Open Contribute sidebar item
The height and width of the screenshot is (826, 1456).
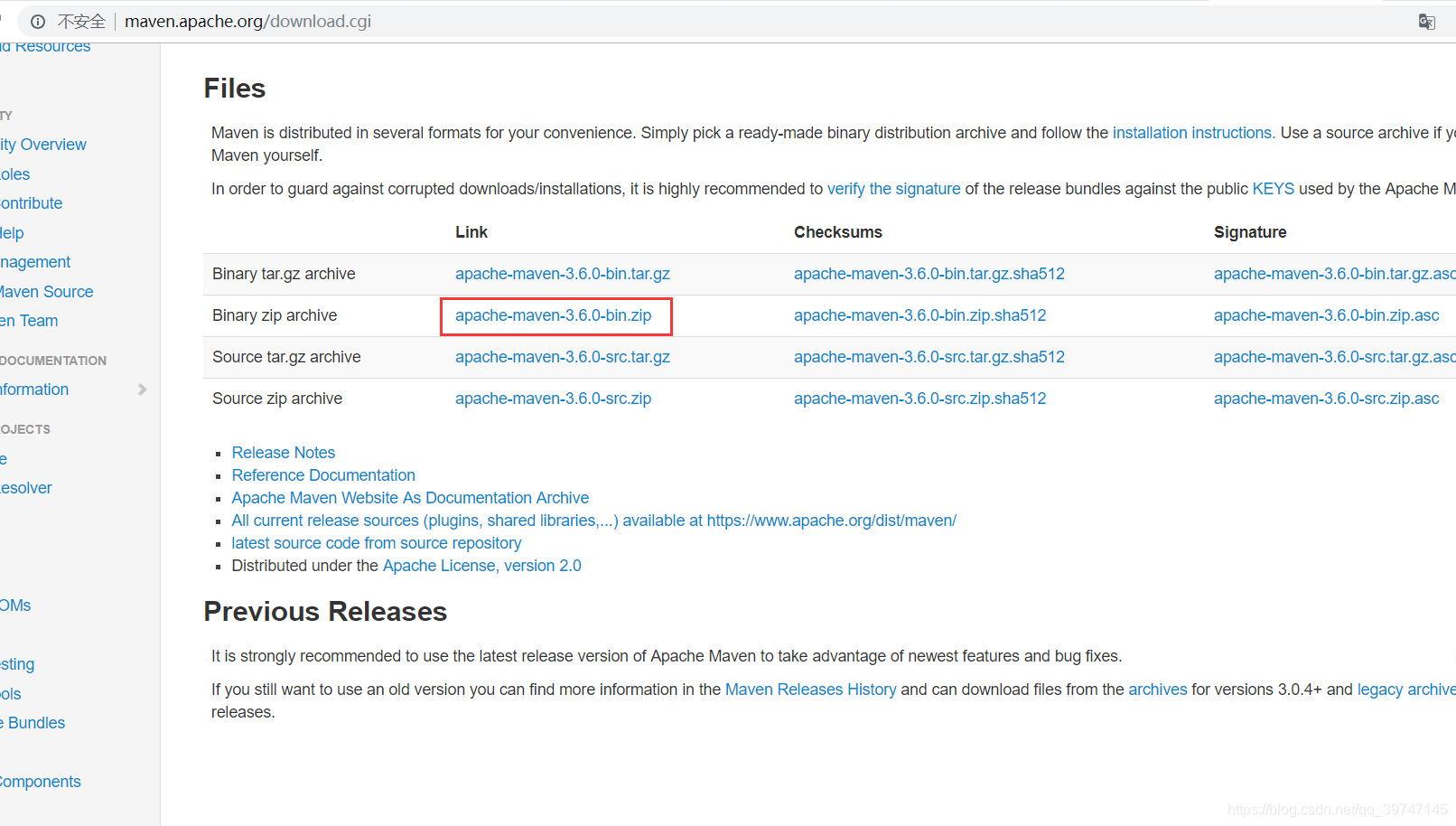[32, 203]
